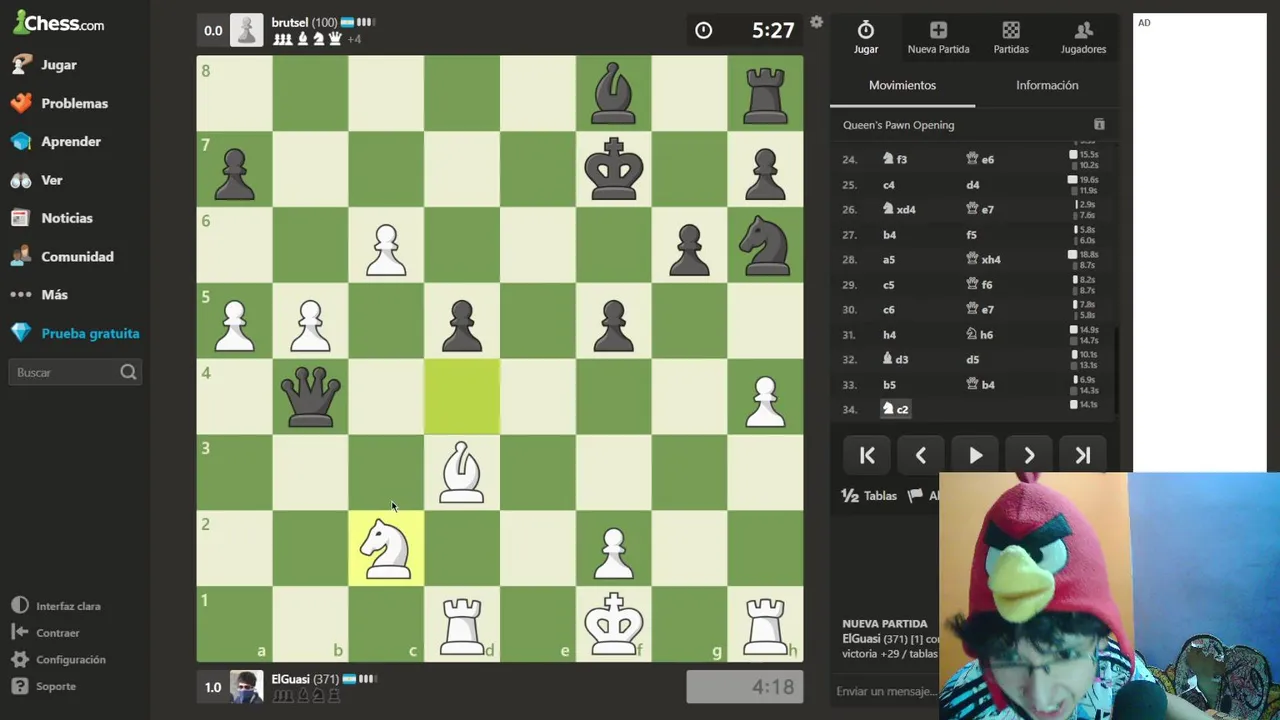Screen dimensions: 1280x720
Task: Jump to first move button
Action: [x=867, y=456]
